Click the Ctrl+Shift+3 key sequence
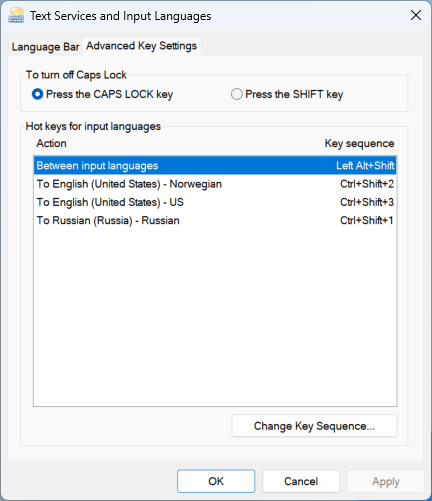The image size is (432, 501). pos(367,202)
